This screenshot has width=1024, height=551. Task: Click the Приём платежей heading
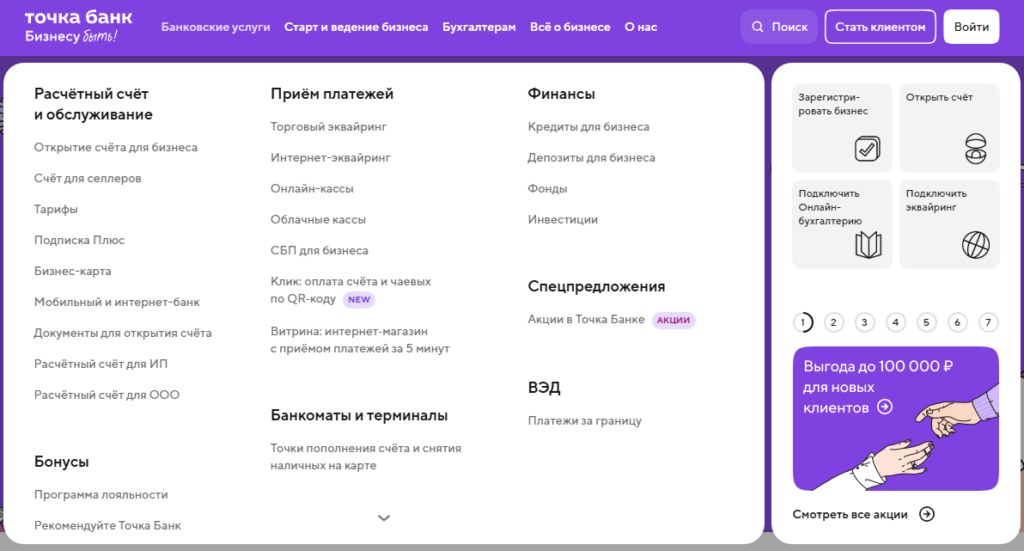[332, 94]
